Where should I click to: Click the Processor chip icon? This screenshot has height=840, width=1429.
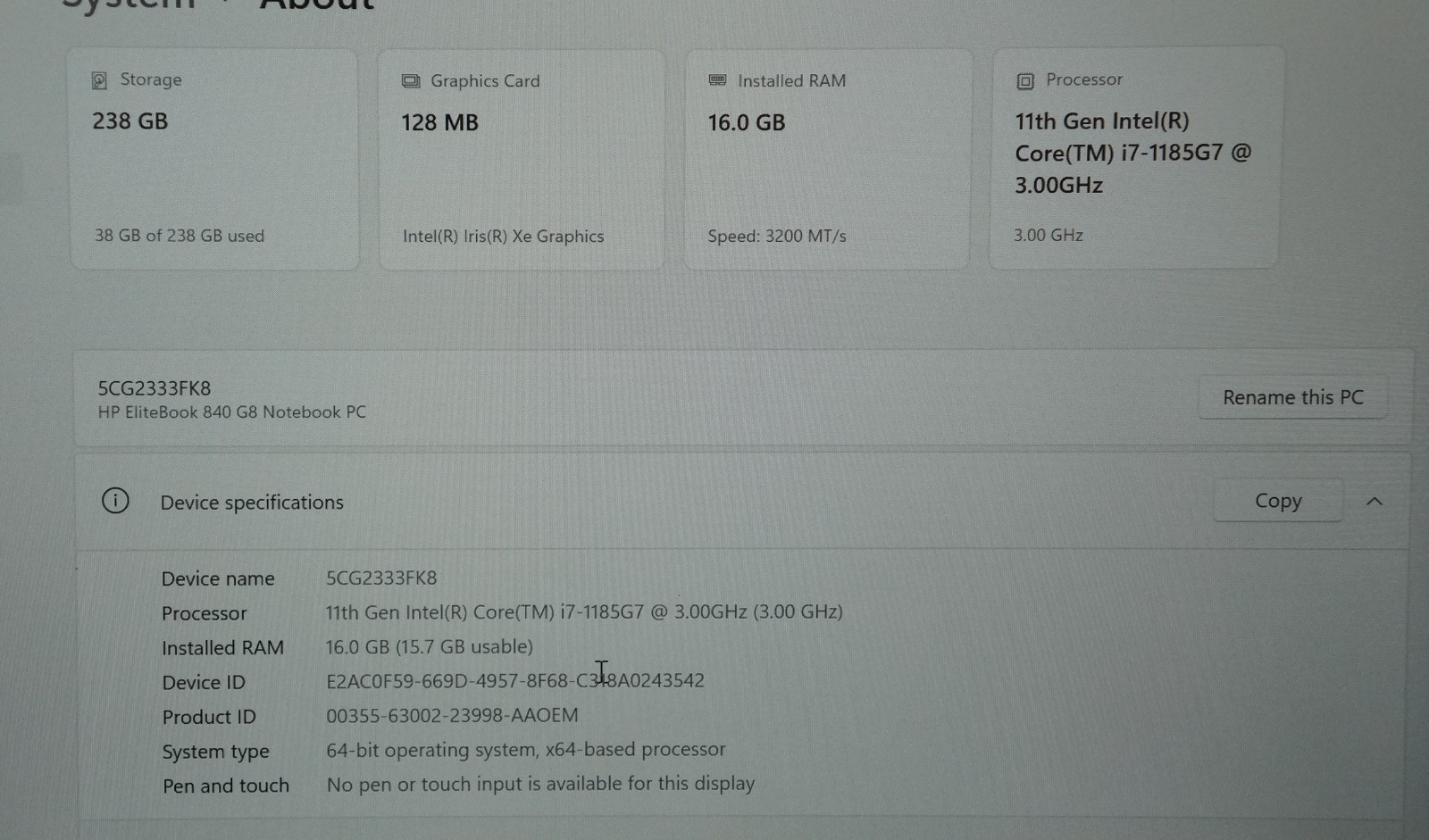pos(1025,81)
